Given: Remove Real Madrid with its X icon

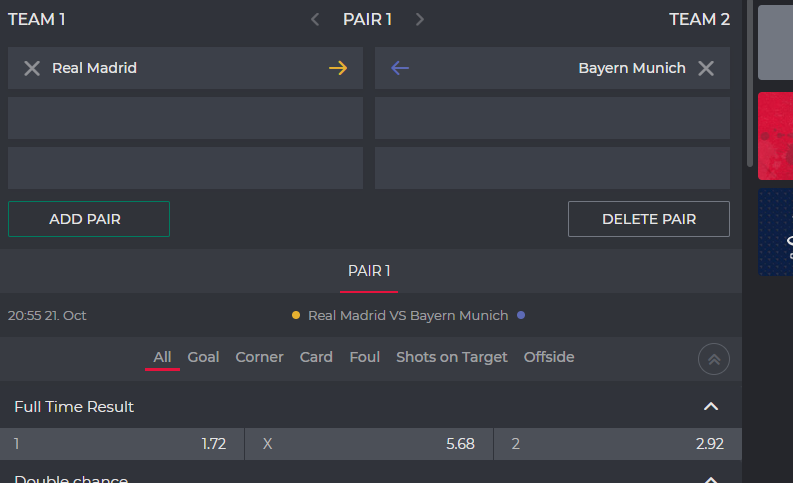Looking at the screenshot, I should 32,68.
